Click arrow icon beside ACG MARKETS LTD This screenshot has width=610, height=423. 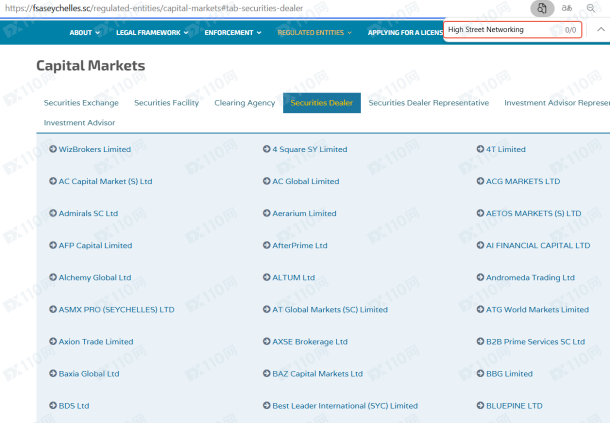tap(479, 182)
